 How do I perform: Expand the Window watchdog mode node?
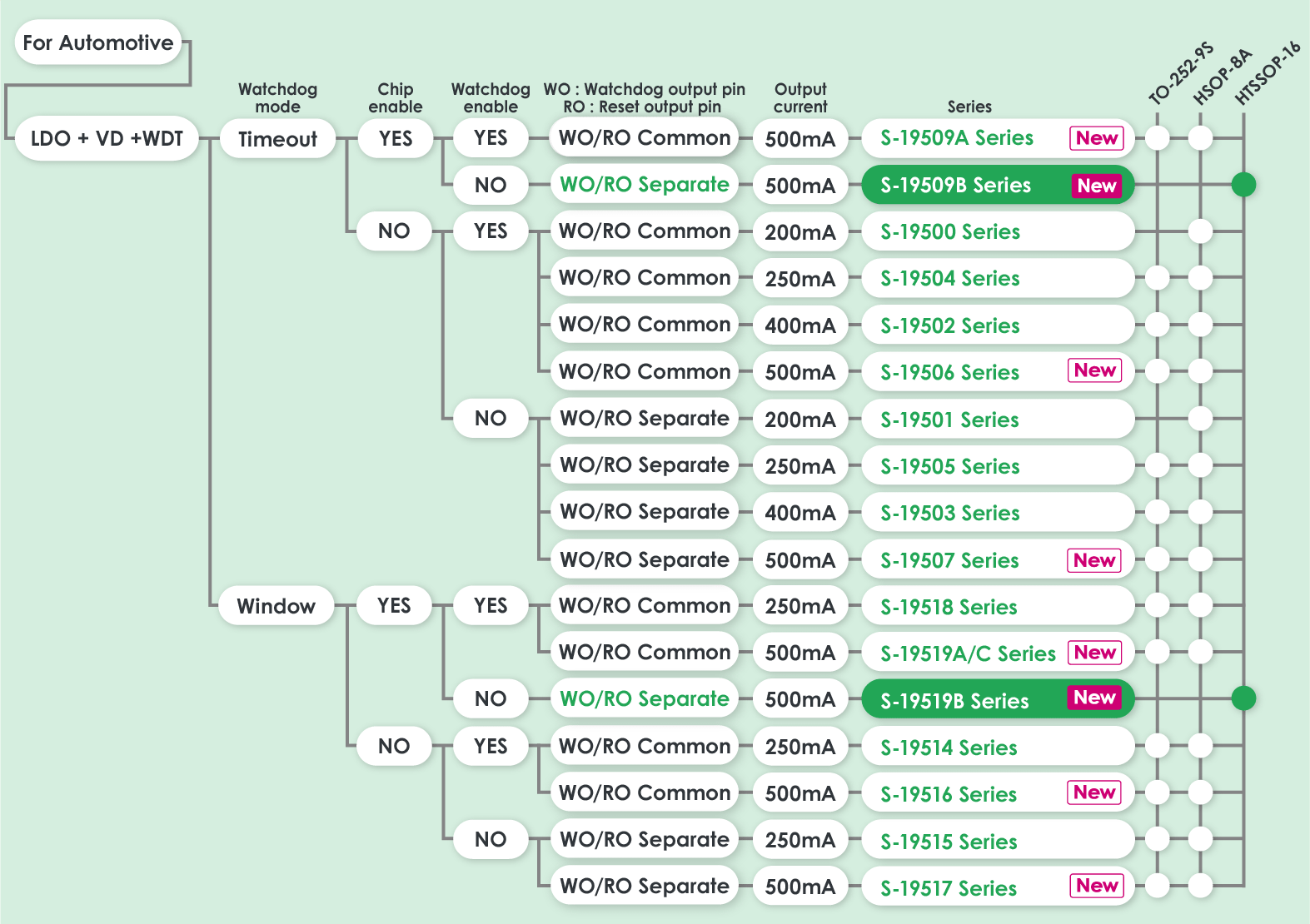[x=276, y=606]
